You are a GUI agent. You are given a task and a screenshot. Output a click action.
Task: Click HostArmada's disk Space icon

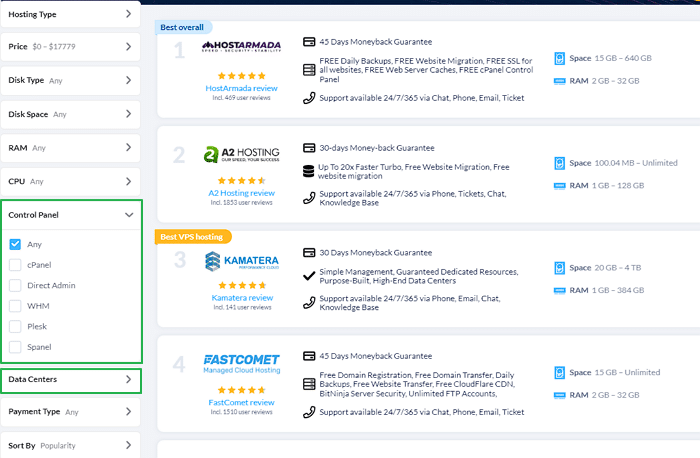pyautogui.click(x=559, y=59)
